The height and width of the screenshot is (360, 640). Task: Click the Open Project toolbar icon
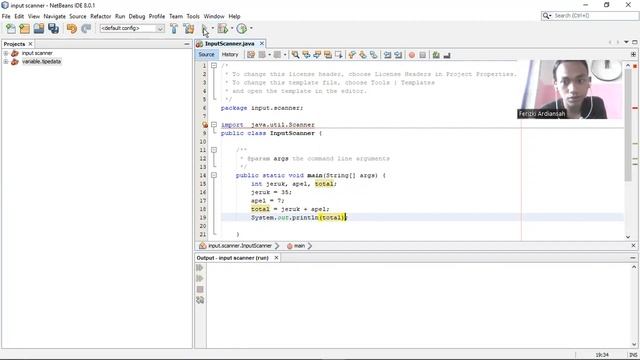point(39,29)
